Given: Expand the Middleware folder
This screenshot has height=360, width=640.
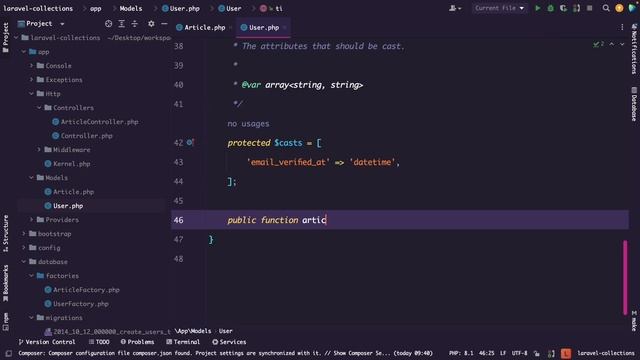Looking at the screenshot, I should (x=39, y=150).
